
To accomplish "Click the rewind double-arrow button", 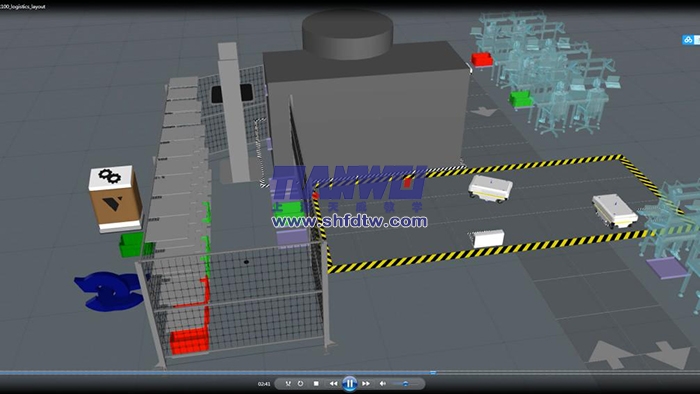I will tap(333, 383).
